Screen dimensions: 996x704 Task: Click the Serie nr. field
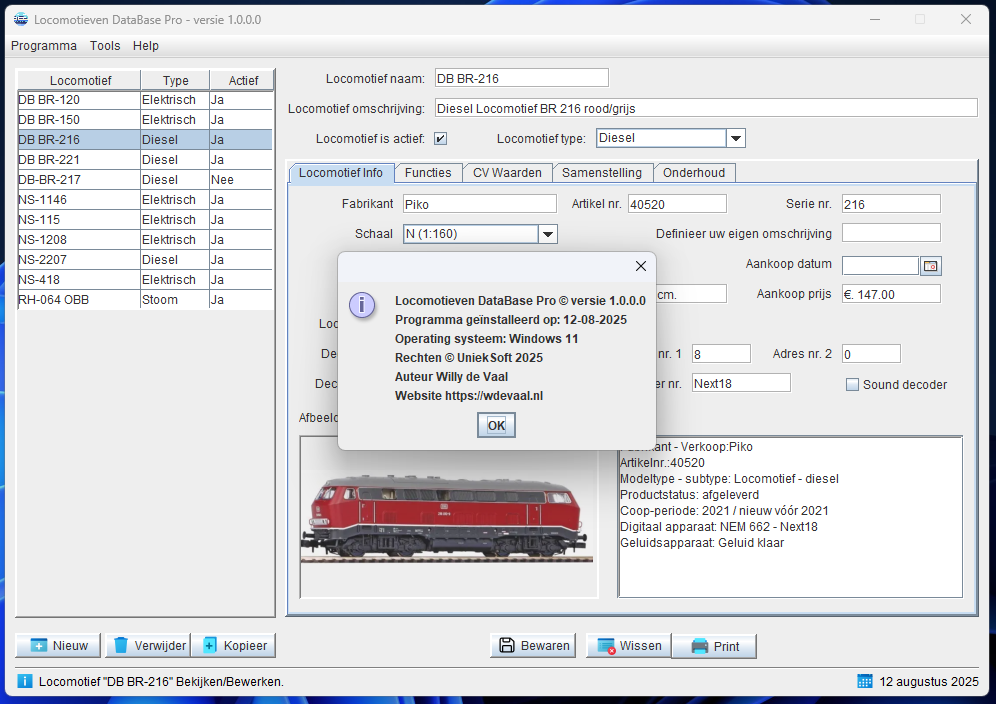pos(891,204)
